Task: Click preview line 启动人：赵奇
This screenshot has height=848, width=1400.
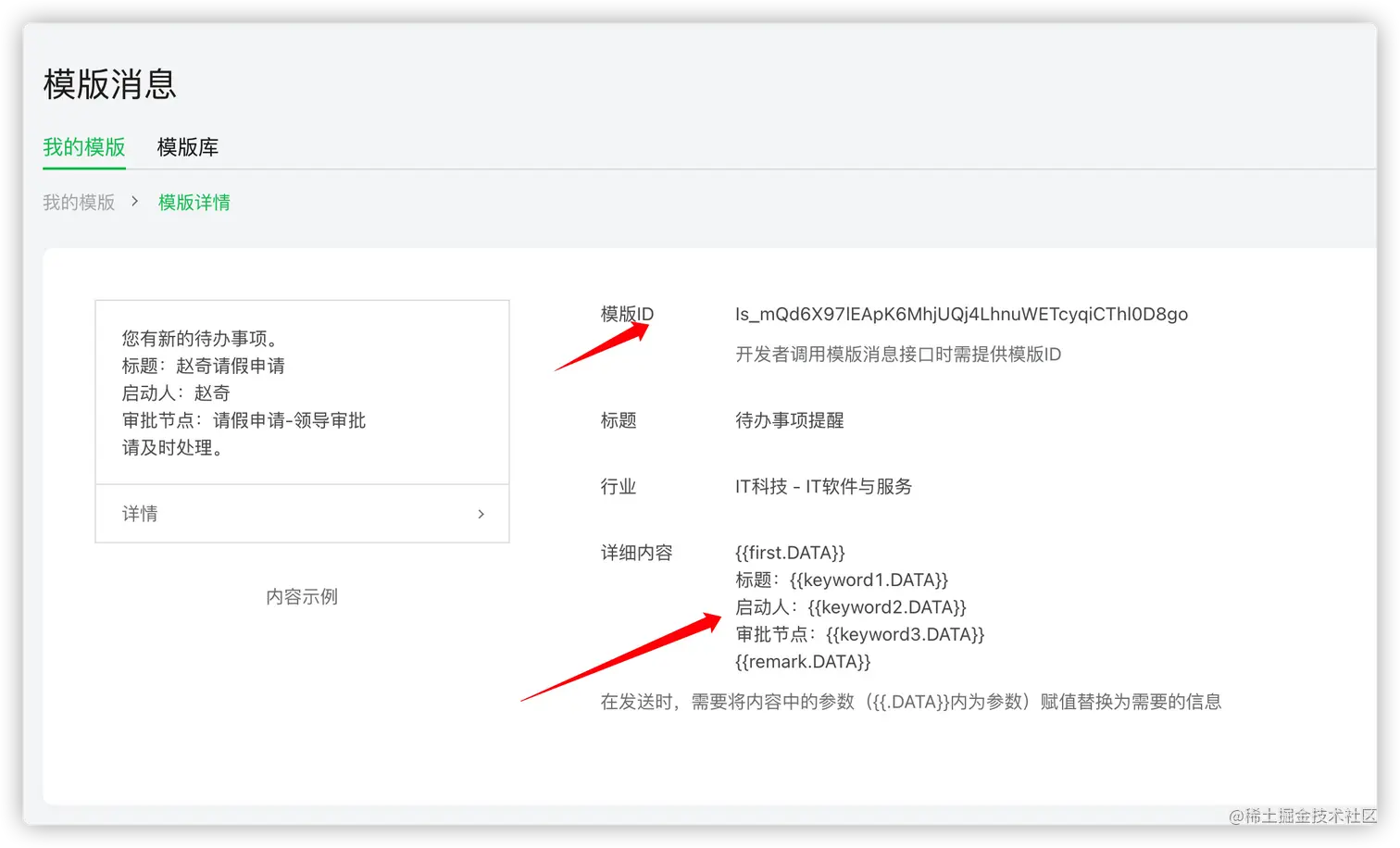Action: 176,393
